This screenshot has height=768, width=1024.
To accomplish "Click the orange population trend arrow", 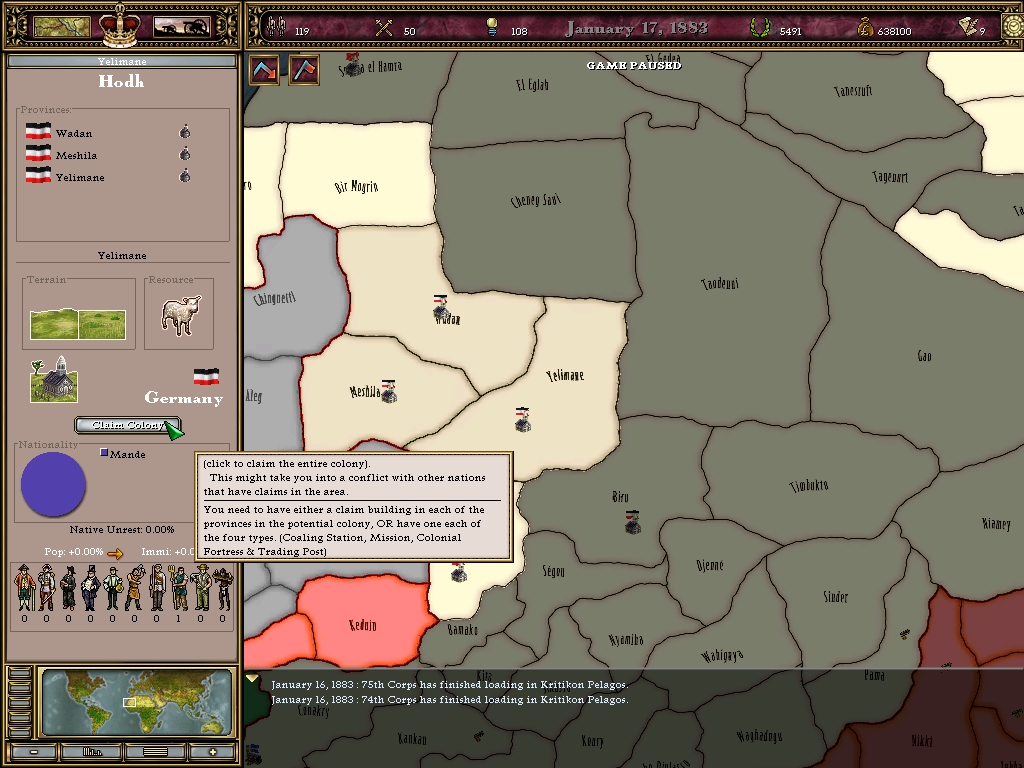I will [115, 553].
